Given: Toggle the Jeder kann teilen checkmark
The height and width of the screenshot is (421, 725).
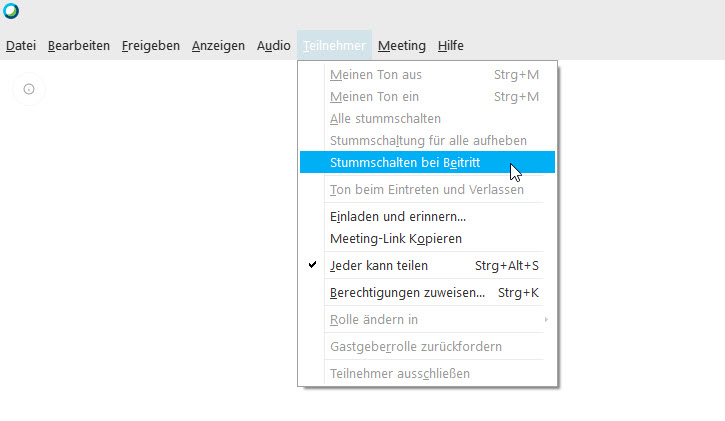Looking at the screenshot, I should (313, 265).
